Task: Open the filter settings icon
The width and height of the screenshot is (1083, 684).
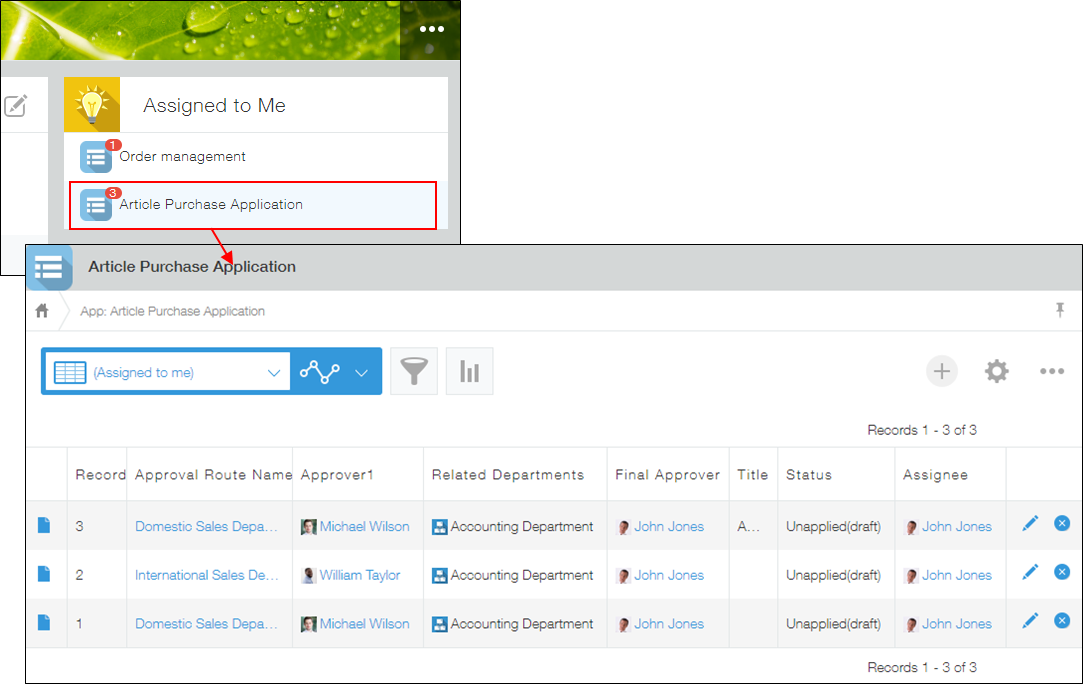Action: click(414, 370)
